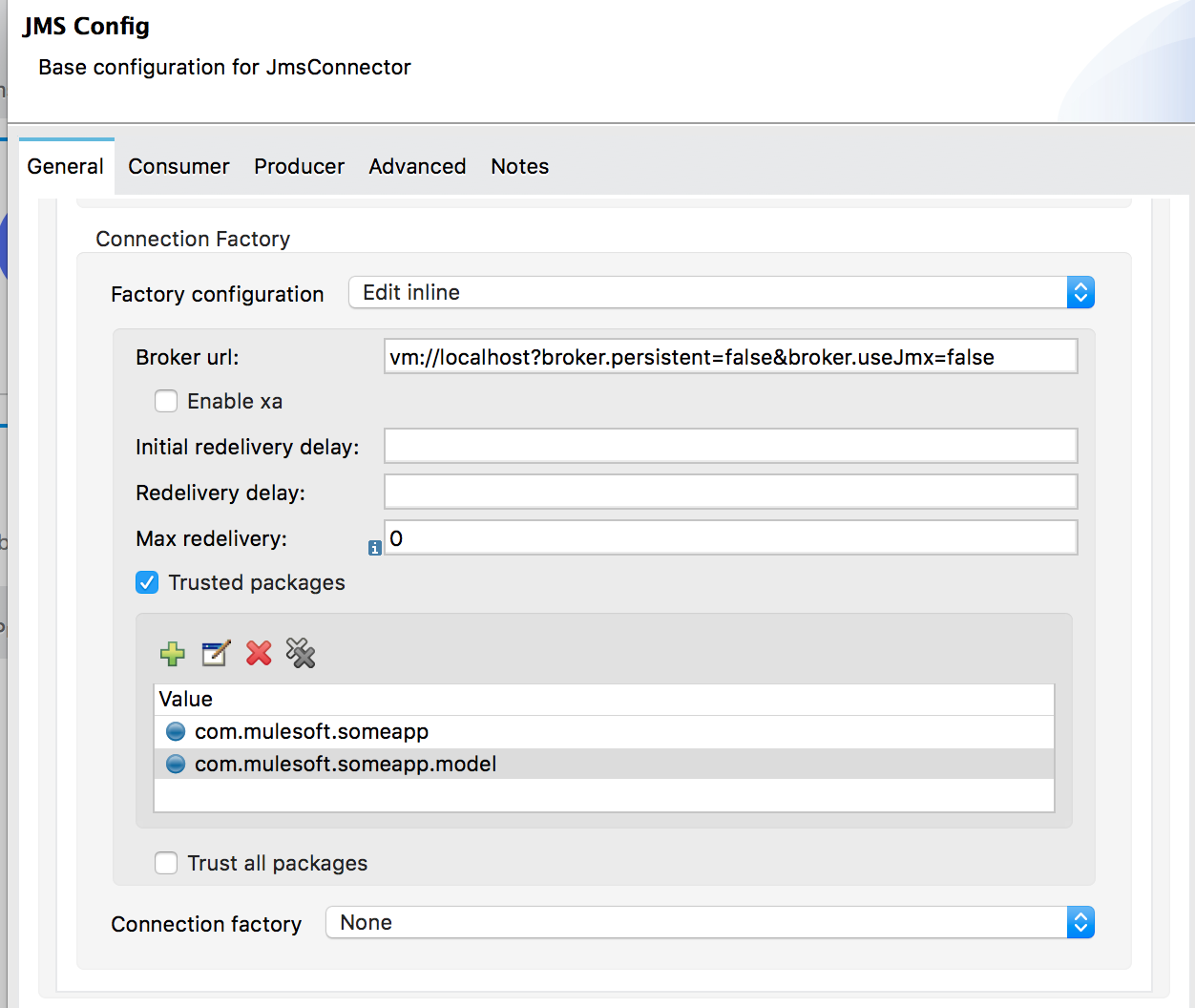Click the remove all packages icon
This screenshot has width=1195, height=1008.
301,654
